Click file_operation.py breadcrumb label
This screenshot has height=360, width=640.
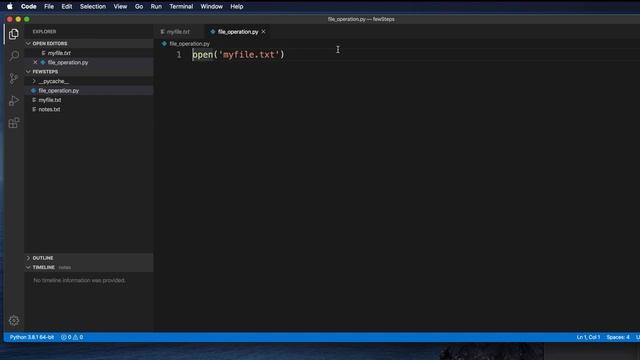[189, 44]
